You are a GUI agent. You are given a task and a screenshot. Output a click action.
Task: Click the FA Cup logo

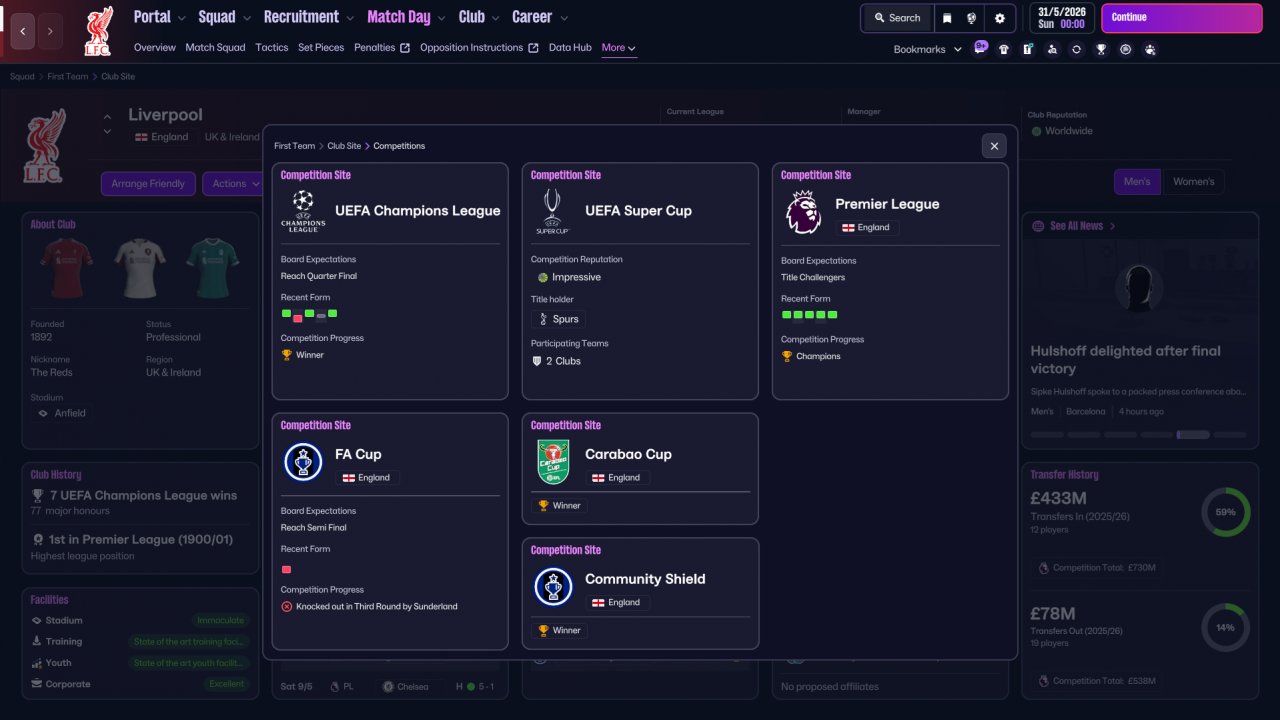[x=303, y=462]
